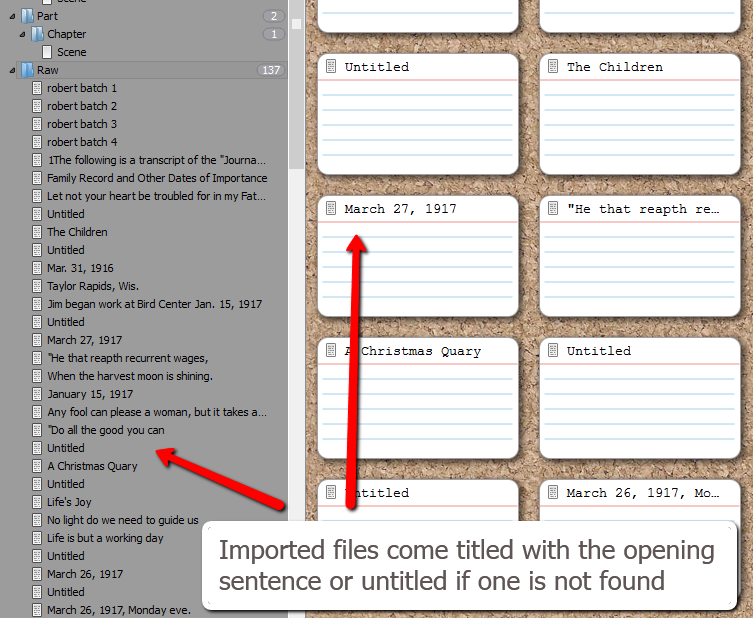Select "A Christmas Quary" binder item
The image size is (753, 618).
[x=92, y=466]
